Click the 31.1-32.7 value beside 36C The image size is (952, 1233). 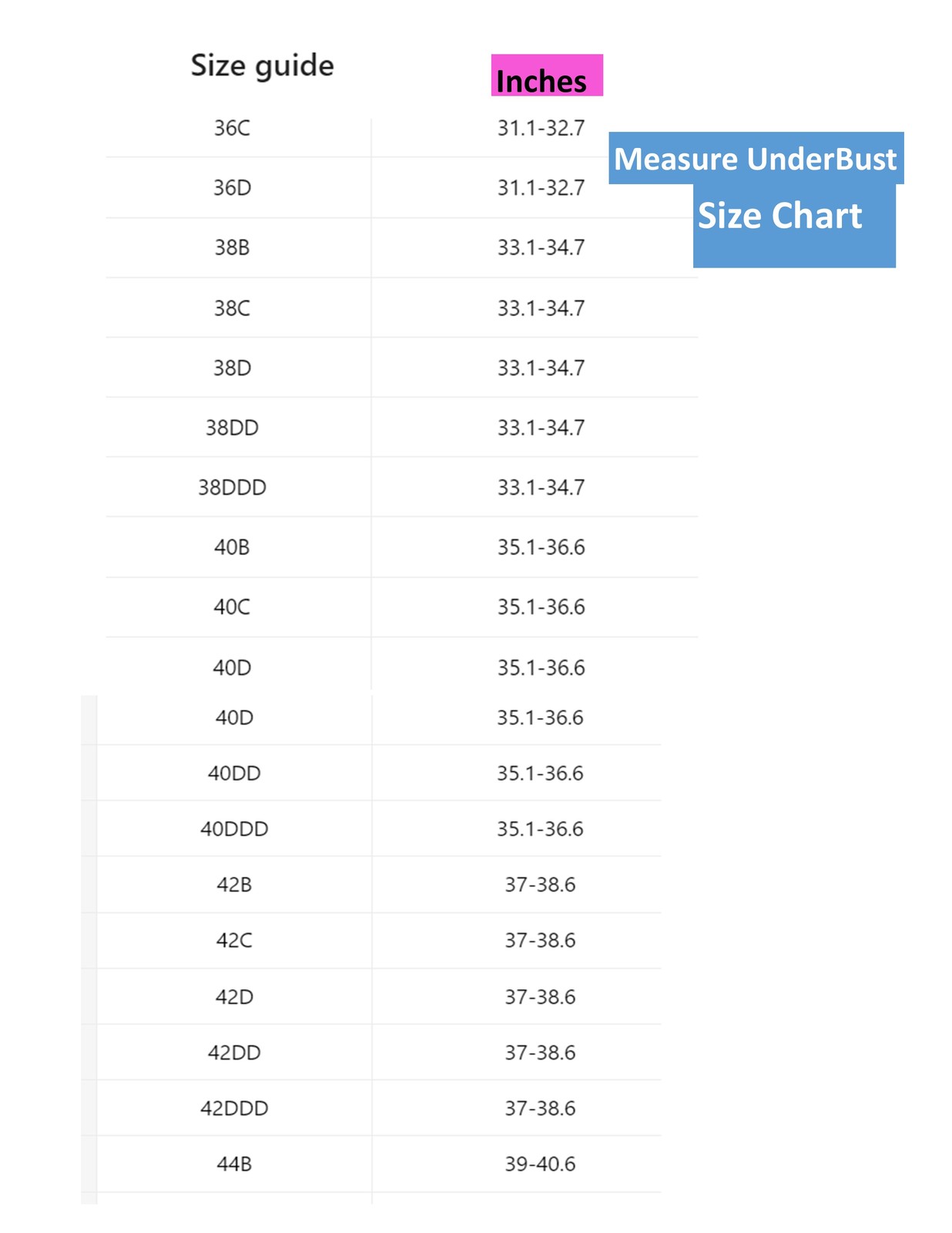[541, 128]
